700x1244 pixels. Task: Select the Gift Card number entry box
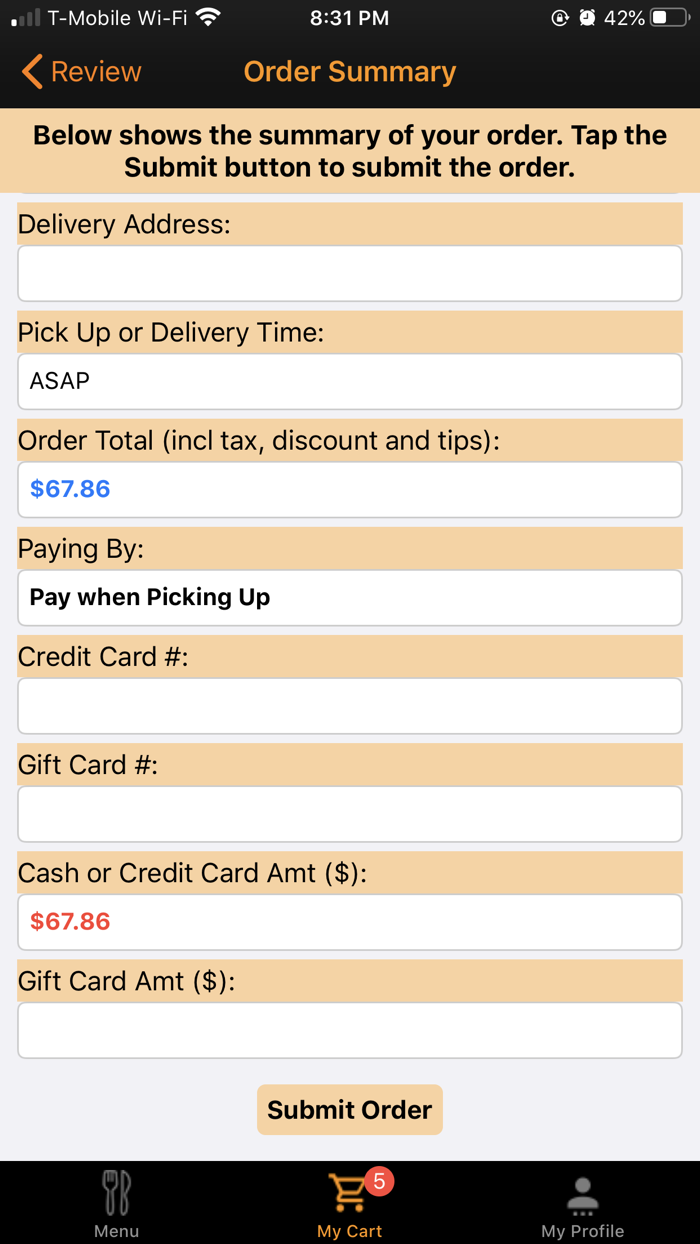pyautogui.click(x=349, y=813)
